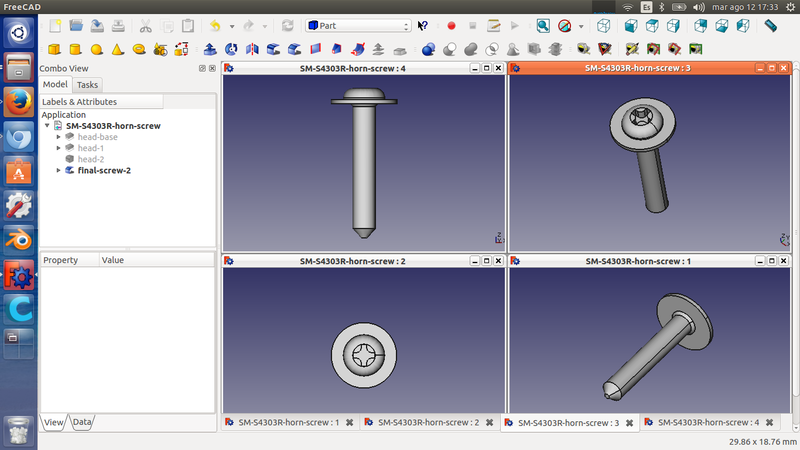Screen dimensions: 800x450
Task: Create a Cone primitive solid
Action: [x=118, y=48]
